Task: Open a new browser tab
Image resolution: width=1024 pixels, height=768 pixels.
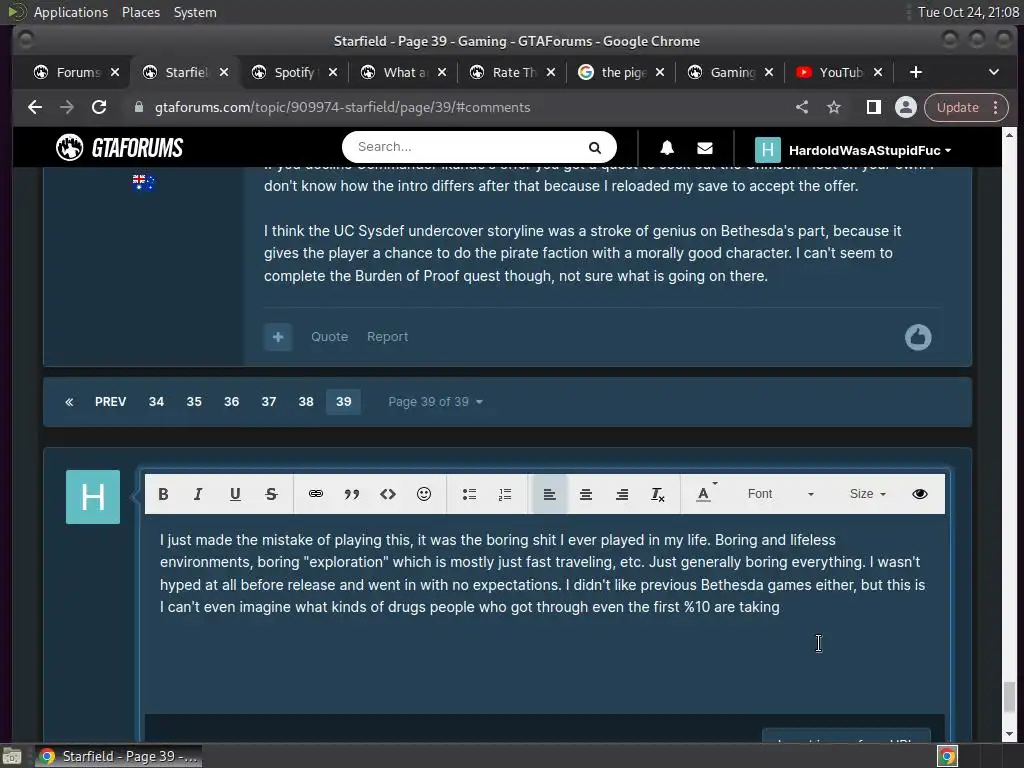Action: tap(916, 72)
